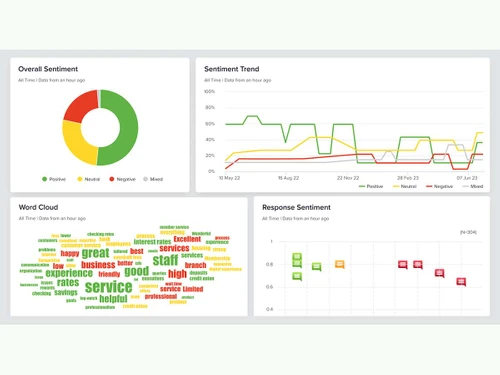This screenshot has height=375, width=500.
Task: Click the Response Sentiment card title
Action: pos(296,207)
